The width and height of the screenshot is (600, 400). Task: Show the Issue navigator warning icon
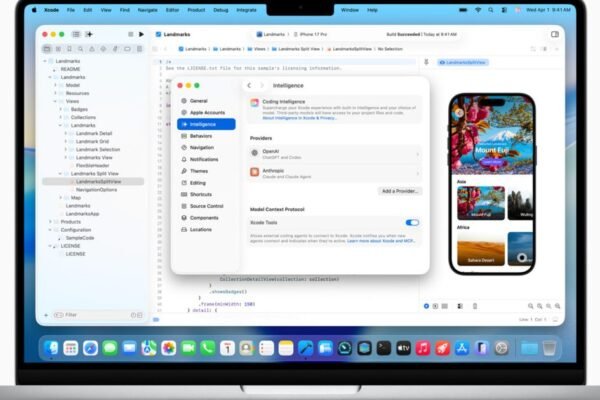92,49
